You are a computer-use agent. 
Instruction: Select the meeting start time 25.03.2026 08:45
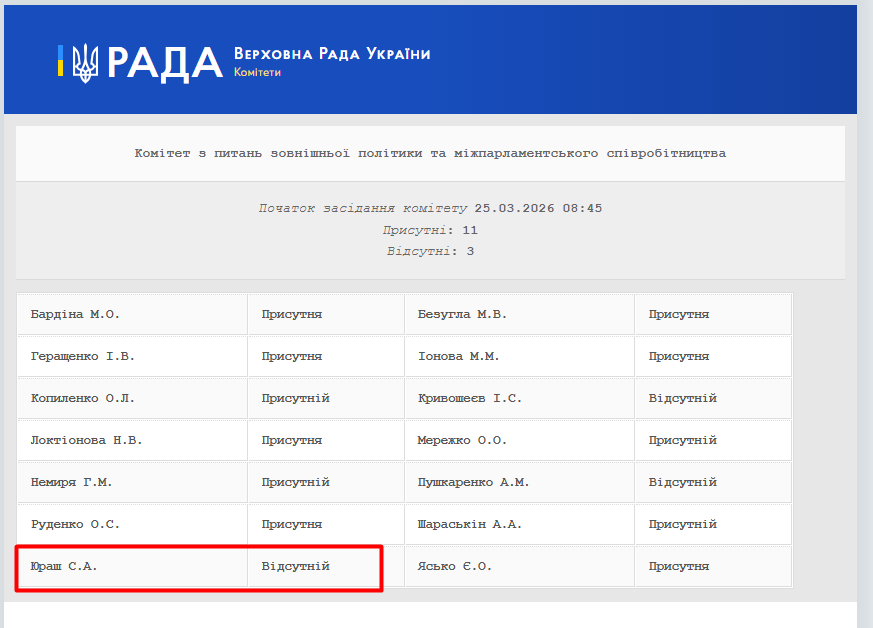pyautogui.click(x=538, y=208)
